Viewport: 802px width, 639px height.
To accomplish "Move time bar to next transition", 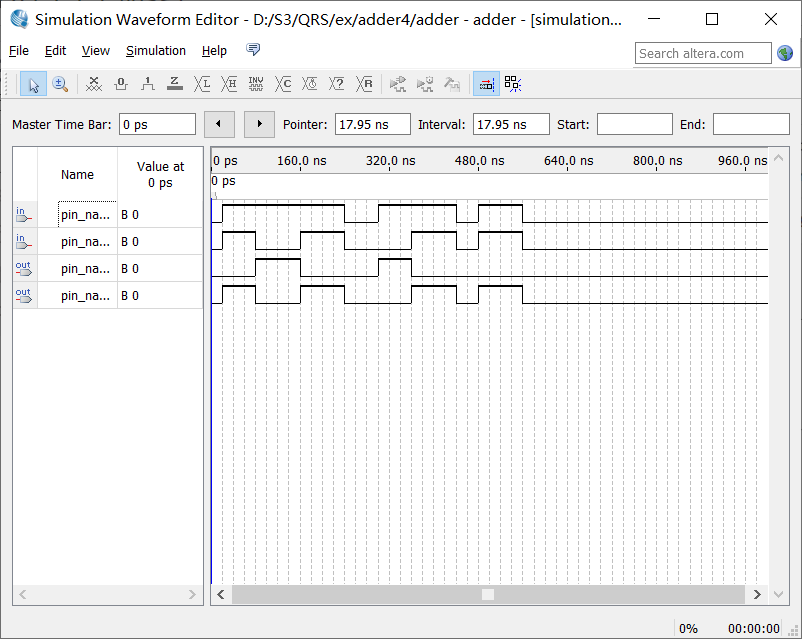I will 259,124.
